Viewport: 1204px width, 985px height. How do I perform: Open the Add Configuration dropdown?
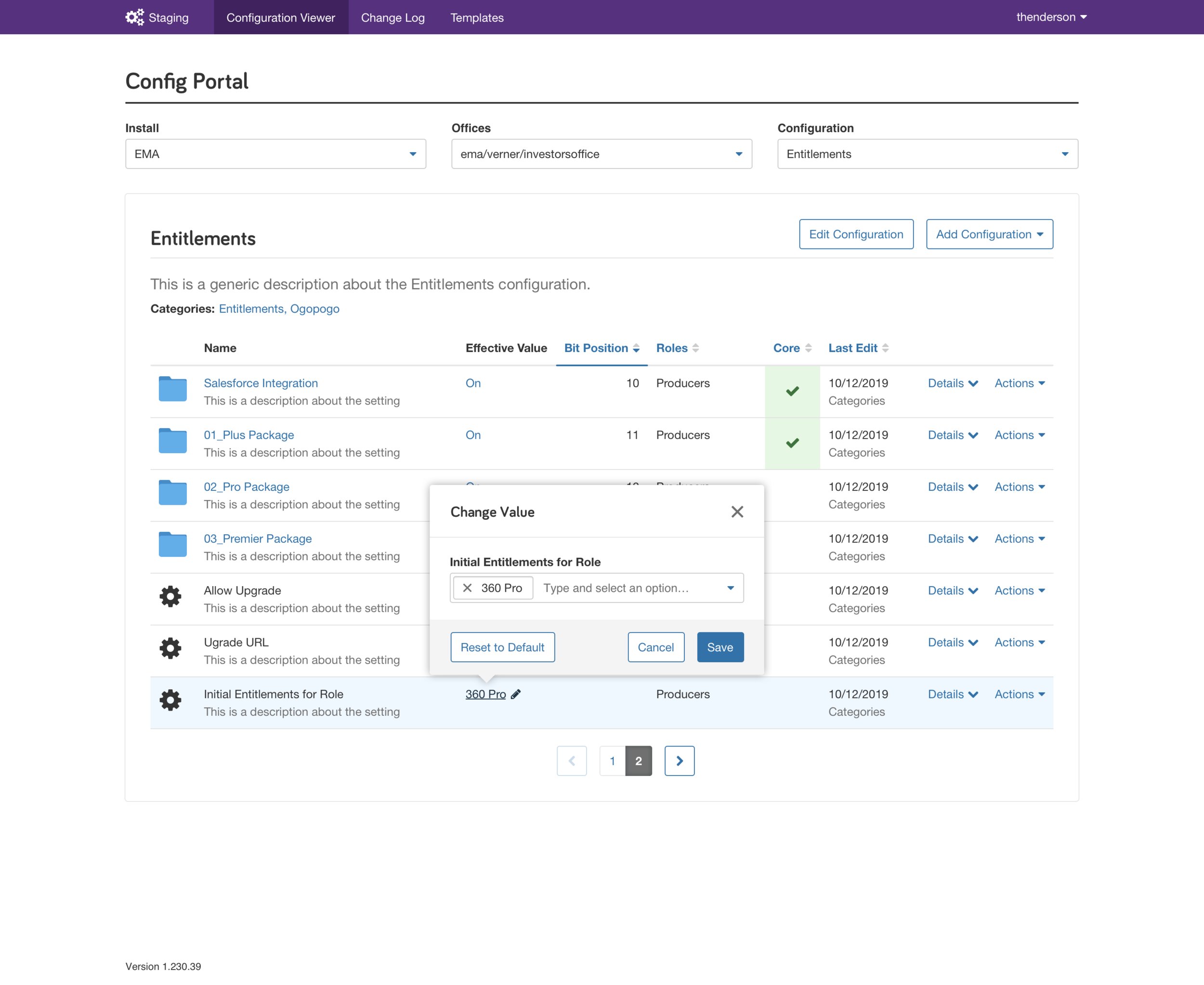[x=990, y=235]
